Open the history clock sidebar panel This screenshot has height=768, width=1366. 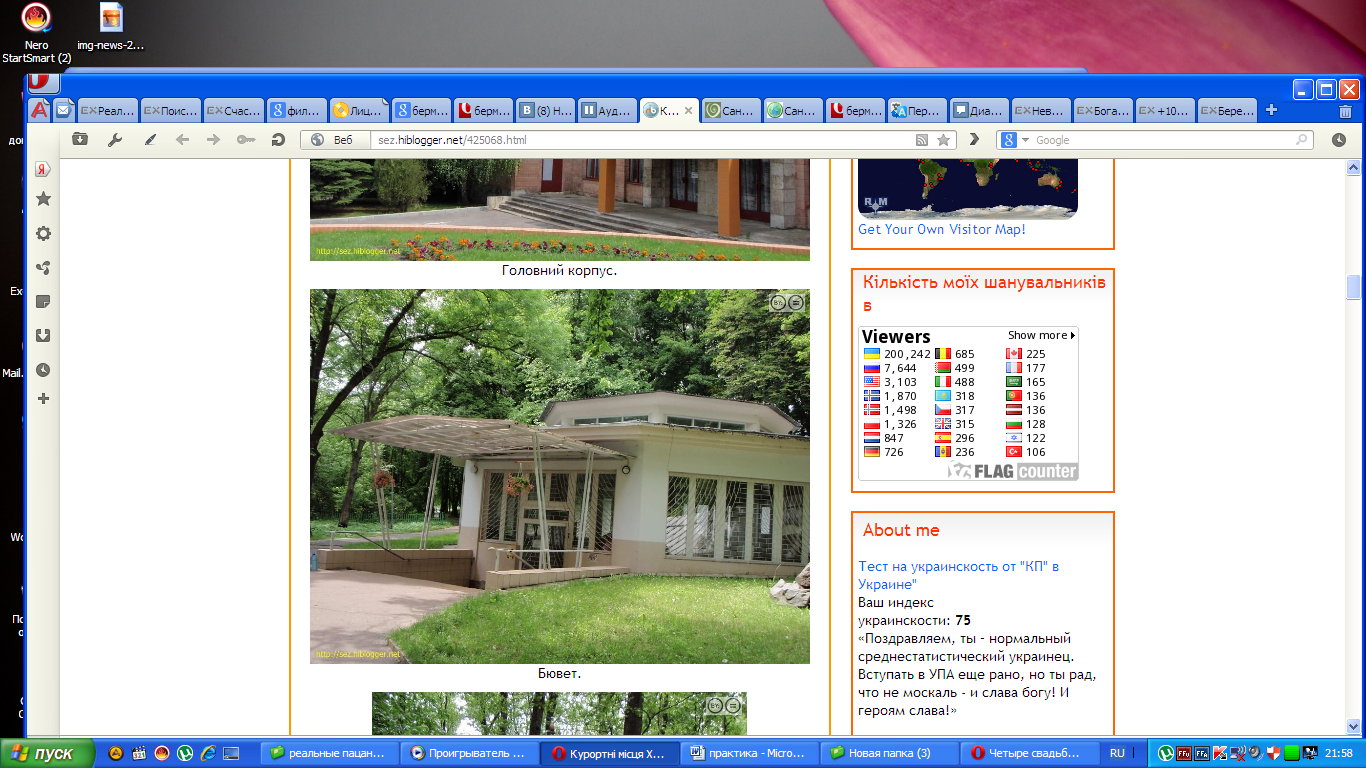[x=43, y=370]
